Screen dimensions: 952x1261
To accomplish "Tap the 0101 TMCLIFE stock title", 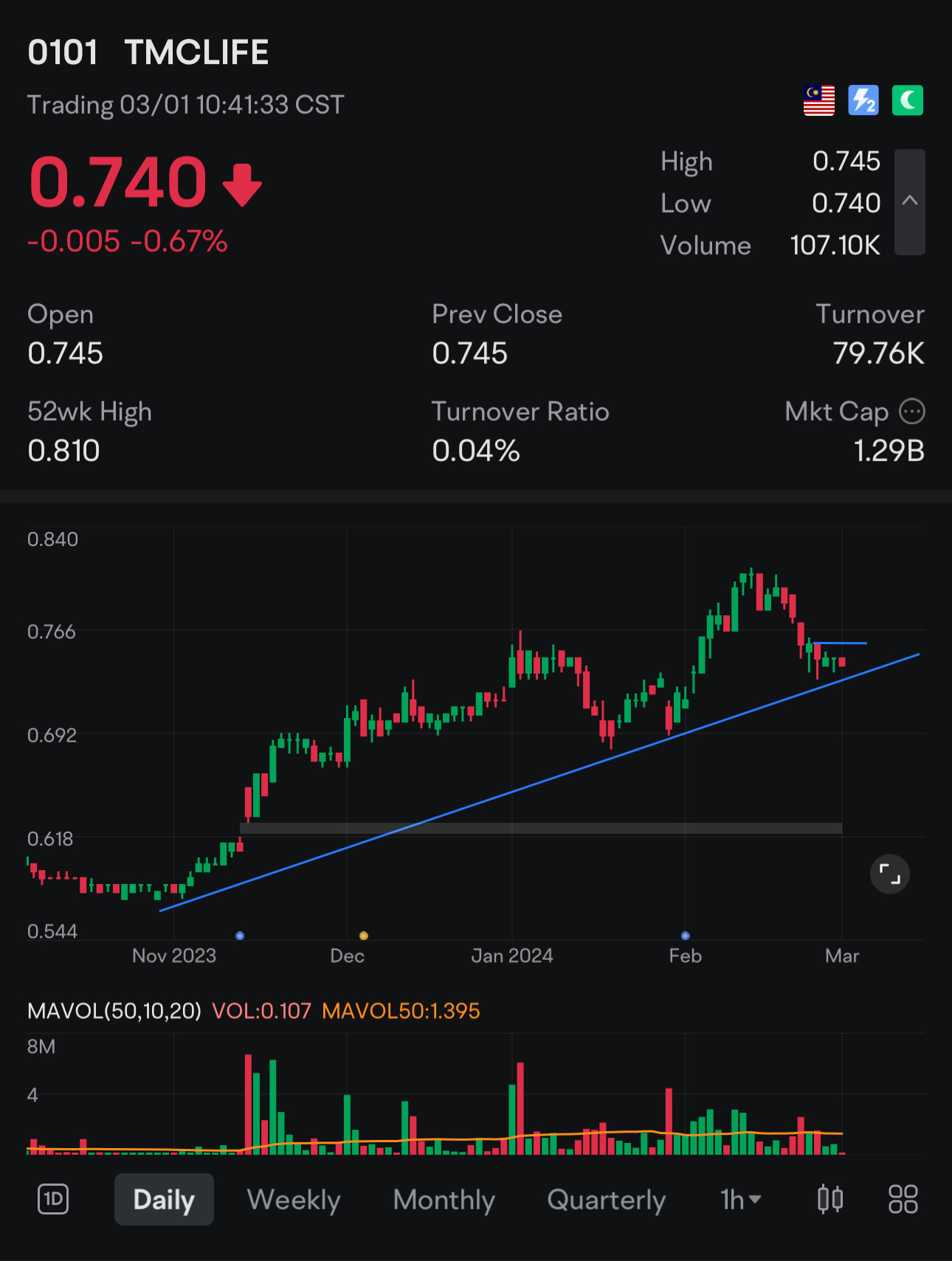I will click(x=148, y=52).
